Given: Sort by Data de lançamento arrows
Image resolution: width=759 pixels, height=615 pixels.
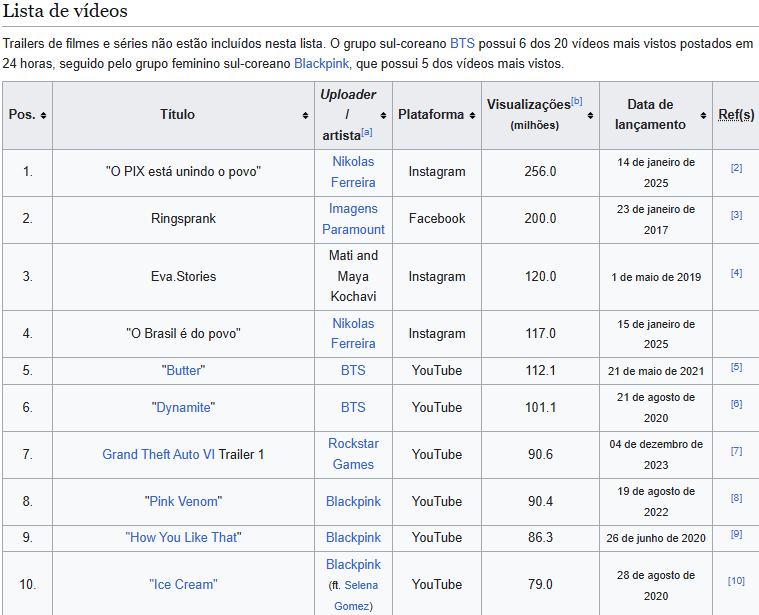Looking at the screenshot, I should pos(703,115).
